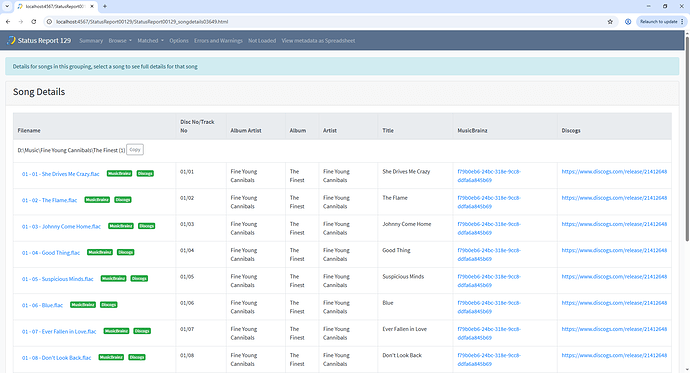Click the Status Report 129 logo icon
Image resolution: width=690 pixels, height=373 pixels.
[11, 40]
